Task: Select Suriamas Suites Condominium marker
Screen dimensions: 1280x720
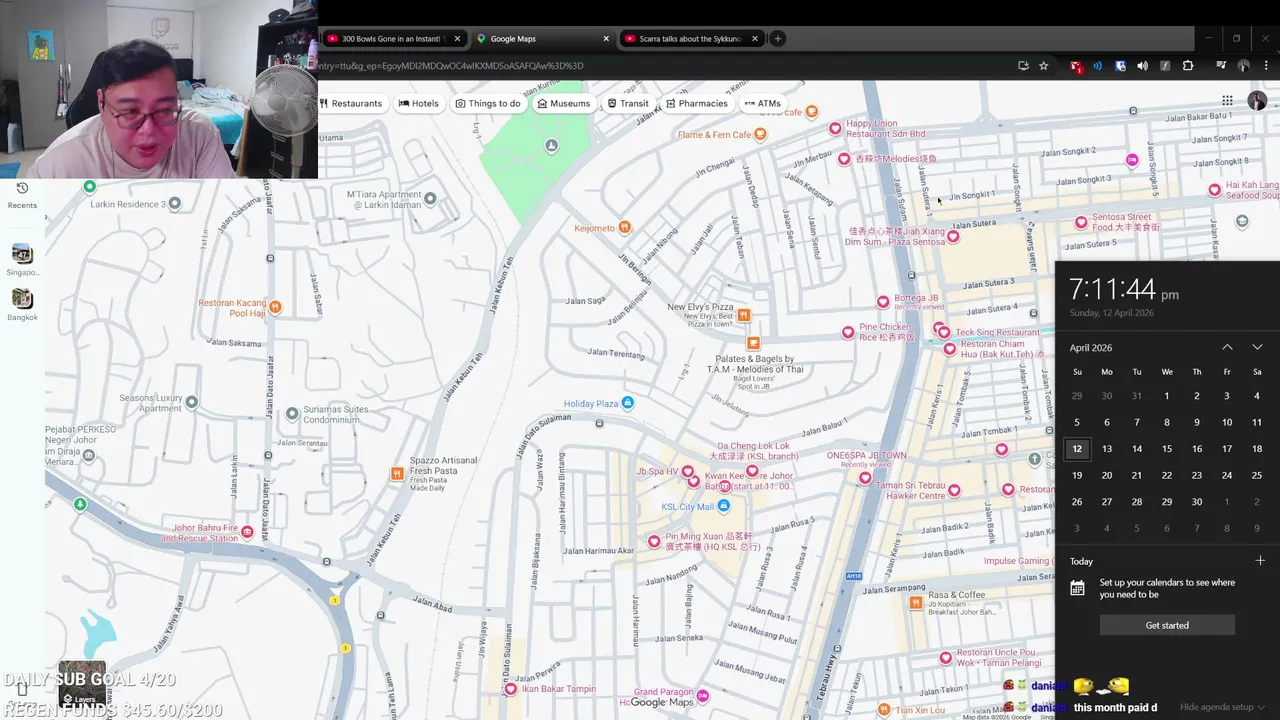Action: click(x=292, y=413)
